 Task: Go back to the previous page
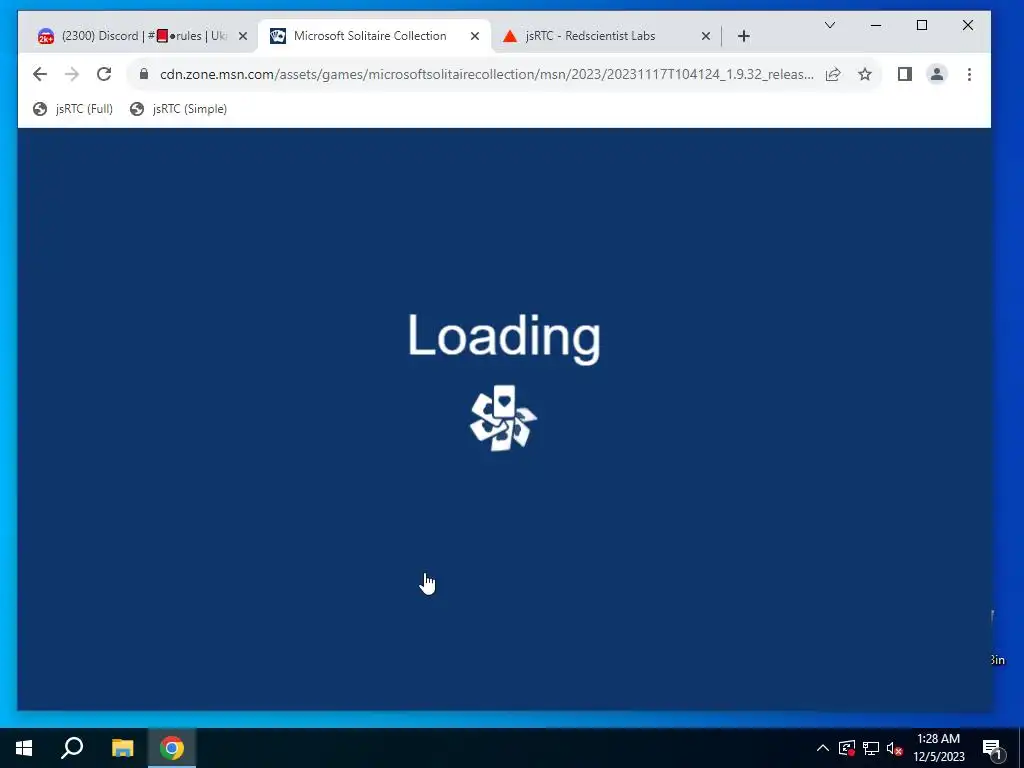tap(40, 74)
